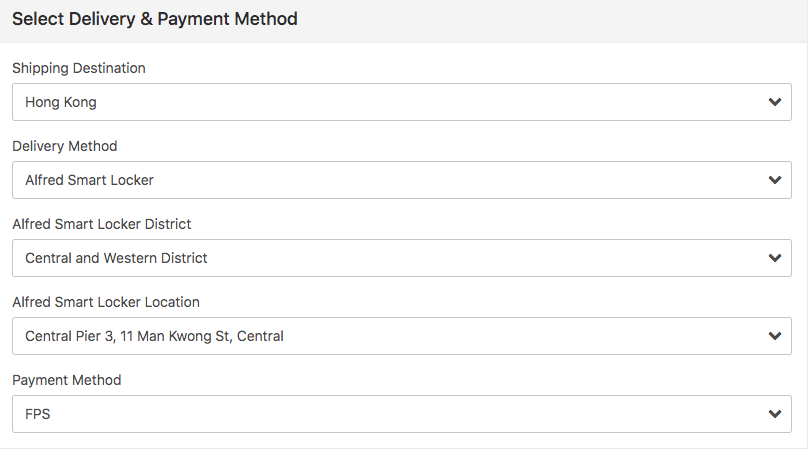The height and width of the screenshot is (449, 809).
Task: Open the Alfred Smart Locker delivery dropdown
Action: [400, 180]
